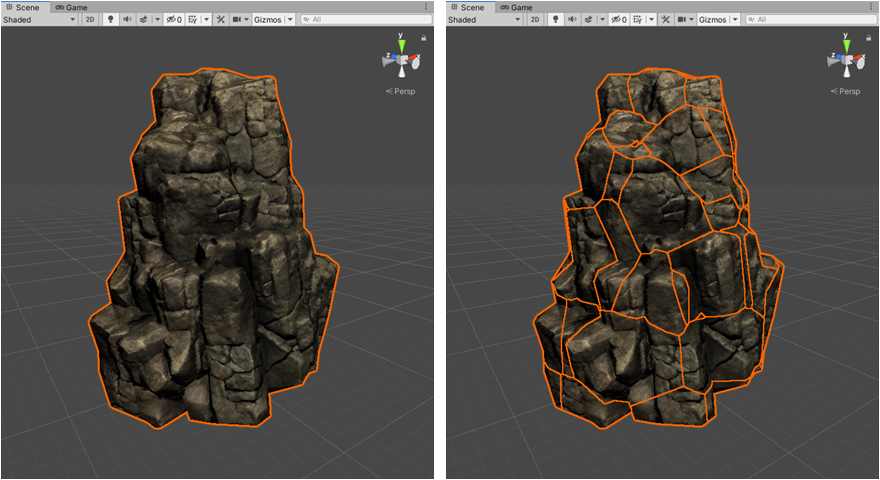Click the hidden objects eye icon in right view

tap(617, 19)
